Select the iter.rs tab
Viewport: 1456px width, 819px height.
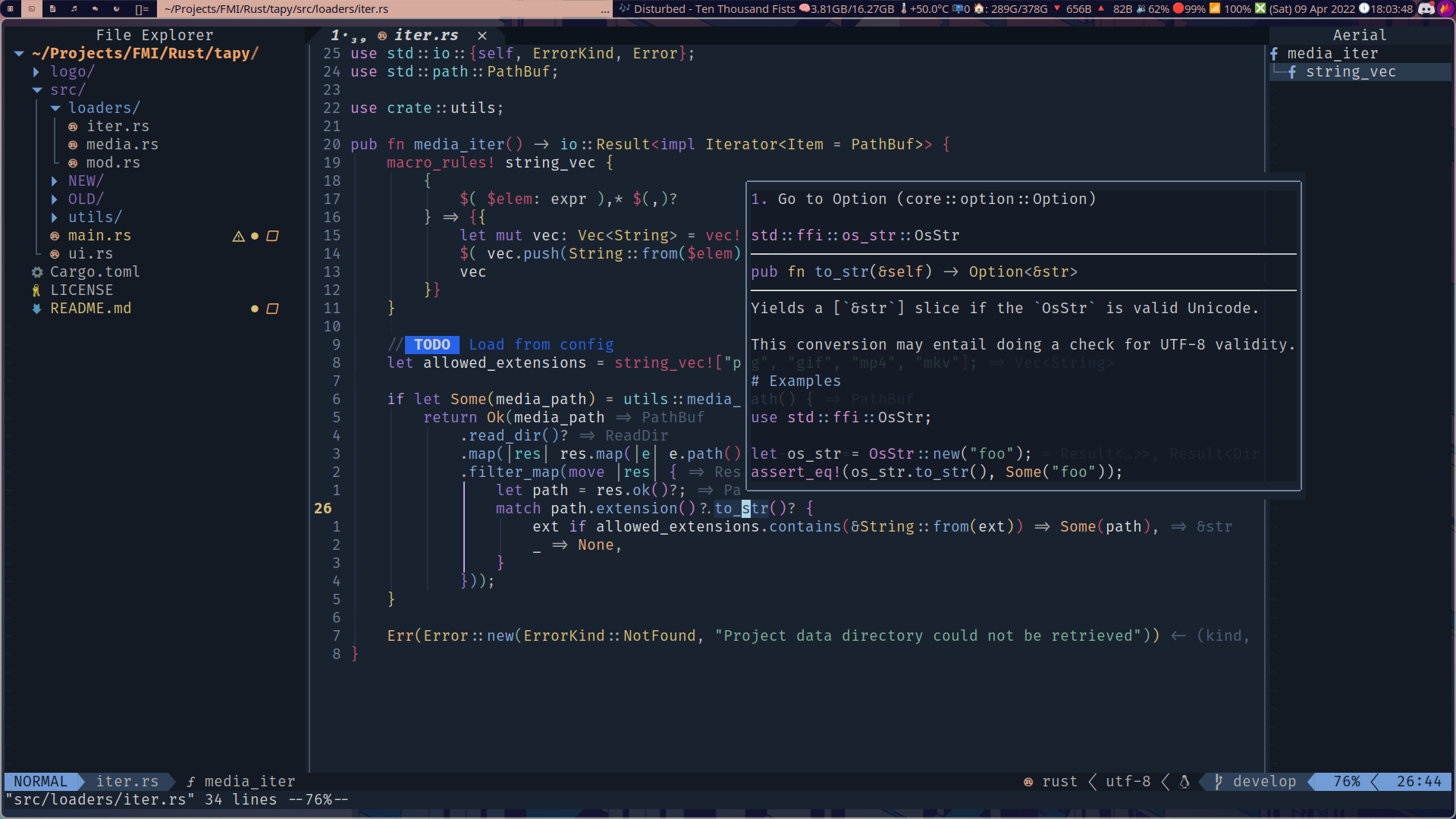pos(425,36)
